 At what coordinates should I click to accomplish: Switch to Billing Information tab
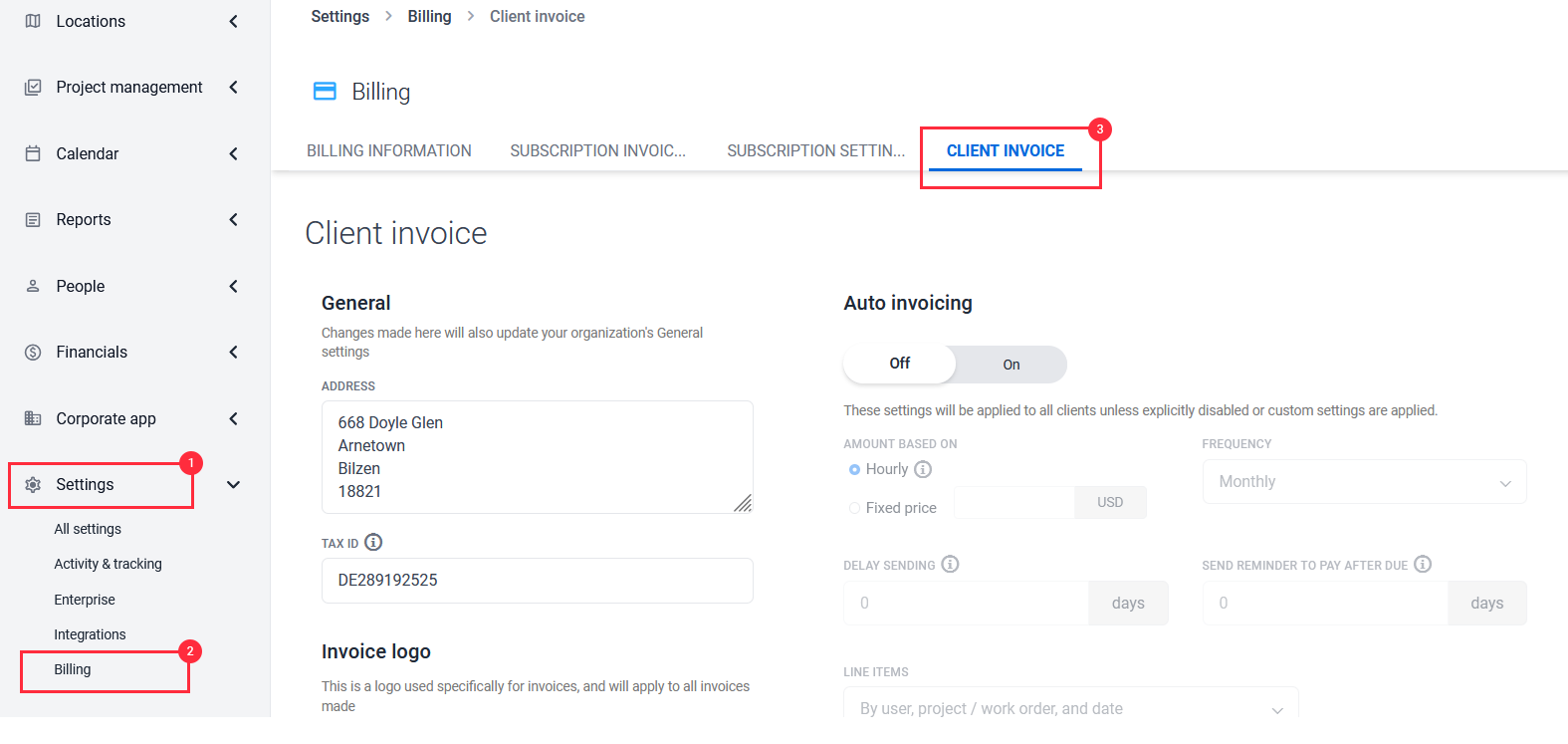[x=389, y=151]
